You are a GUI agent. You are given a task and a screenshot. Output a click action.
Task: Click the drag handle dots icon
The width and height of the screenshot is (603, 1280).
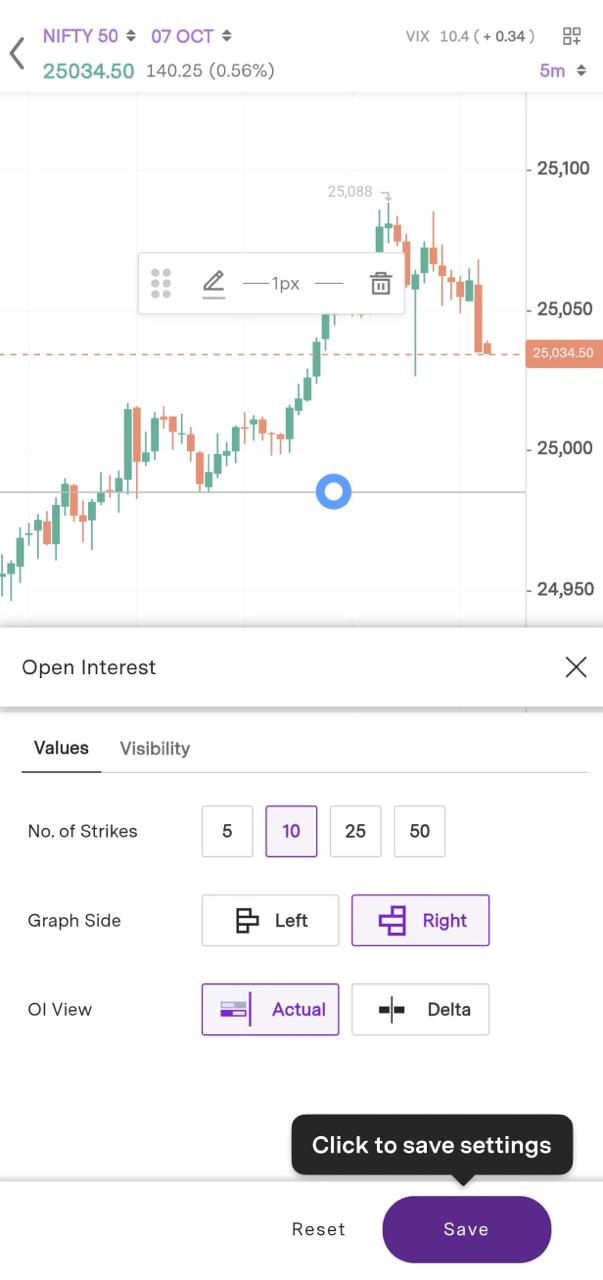point(161,284)
